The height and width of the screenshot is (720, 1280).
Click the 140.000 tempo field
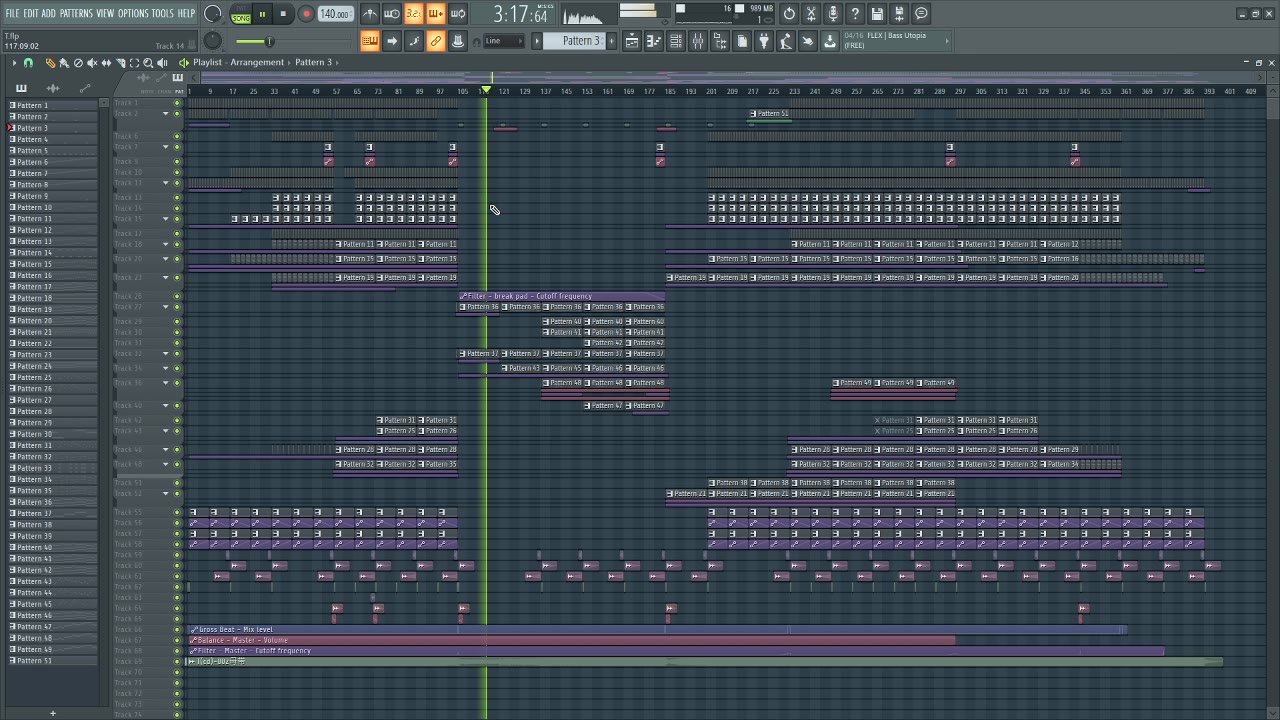pos(335,14)
